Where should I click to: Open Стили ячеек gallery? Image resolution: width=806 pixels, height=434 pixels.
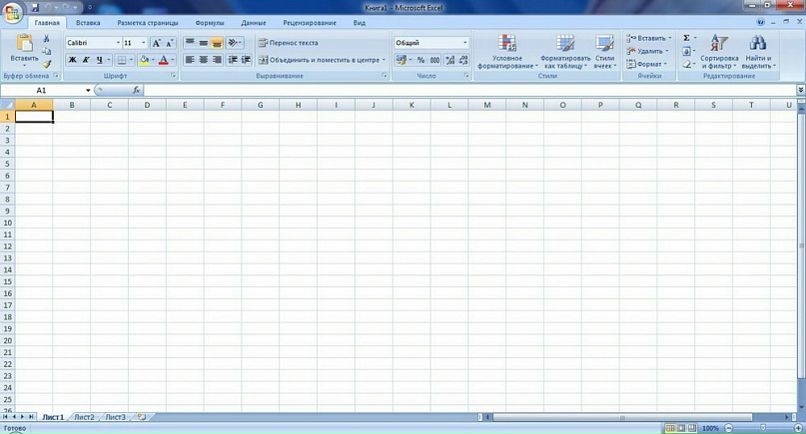pyautogui.click(x=604, y=52)
